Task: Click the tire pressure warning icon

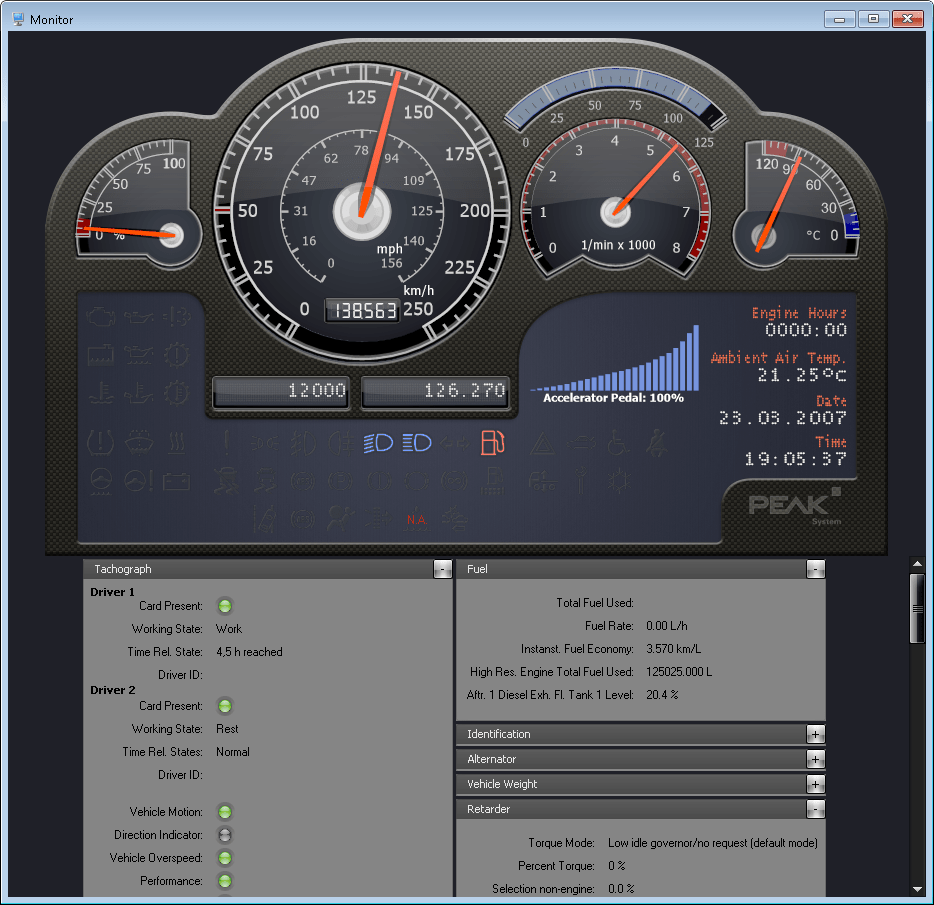Action: tap(101, 443)
